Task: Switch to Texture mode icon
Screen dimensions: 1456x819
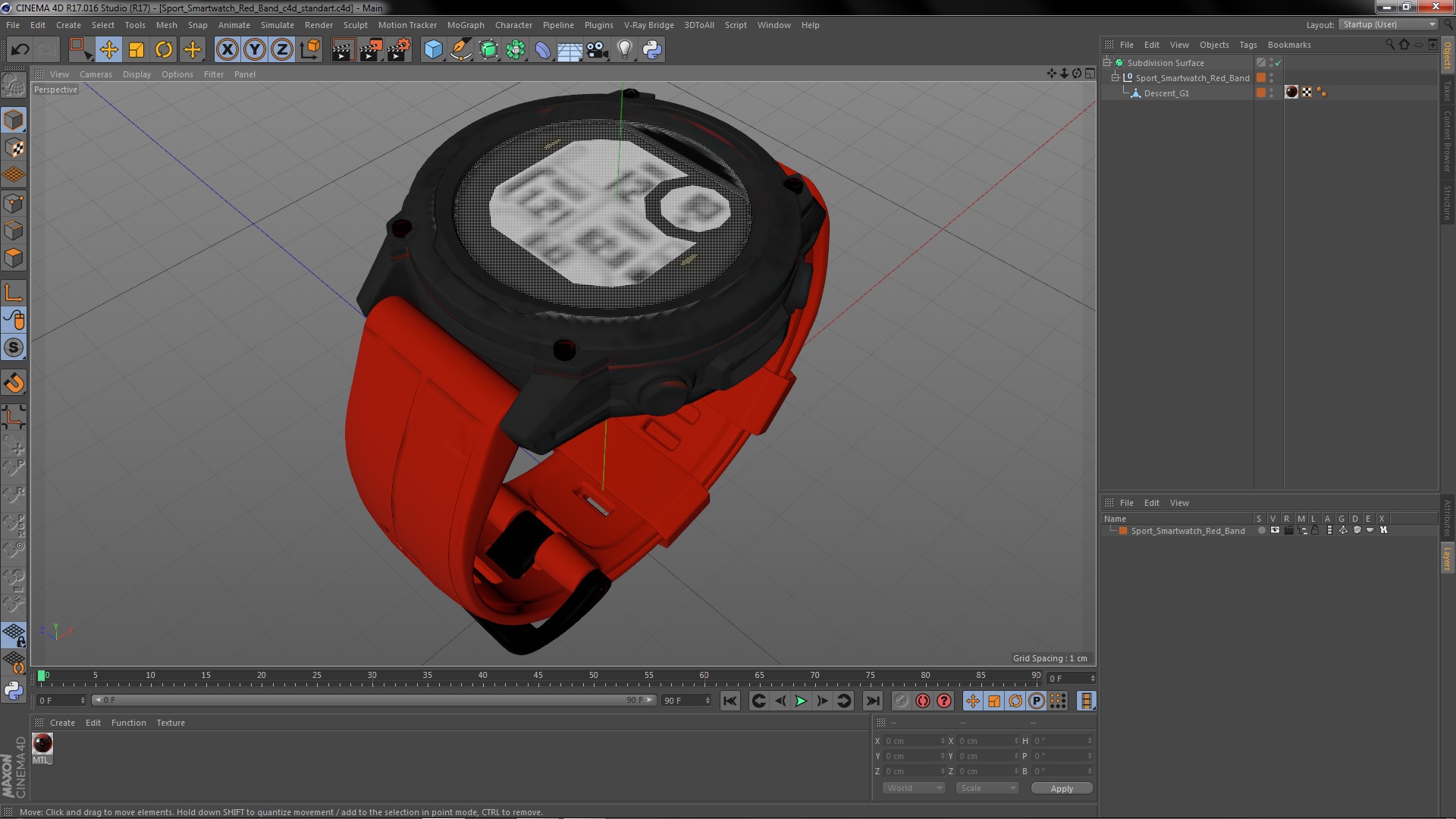Action: [14, 148]
